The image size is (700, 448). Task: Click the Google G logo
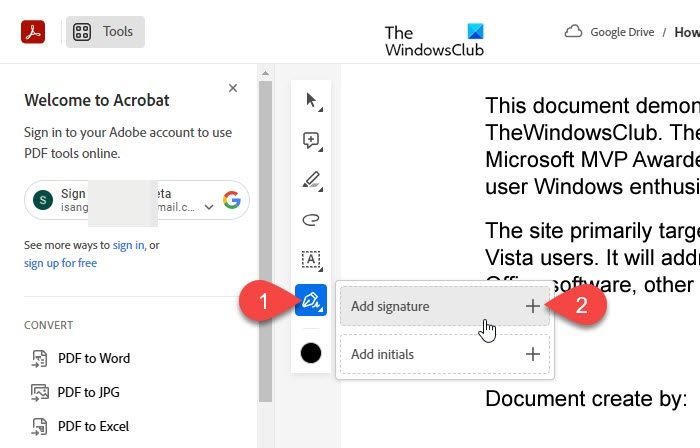(232, 200)
